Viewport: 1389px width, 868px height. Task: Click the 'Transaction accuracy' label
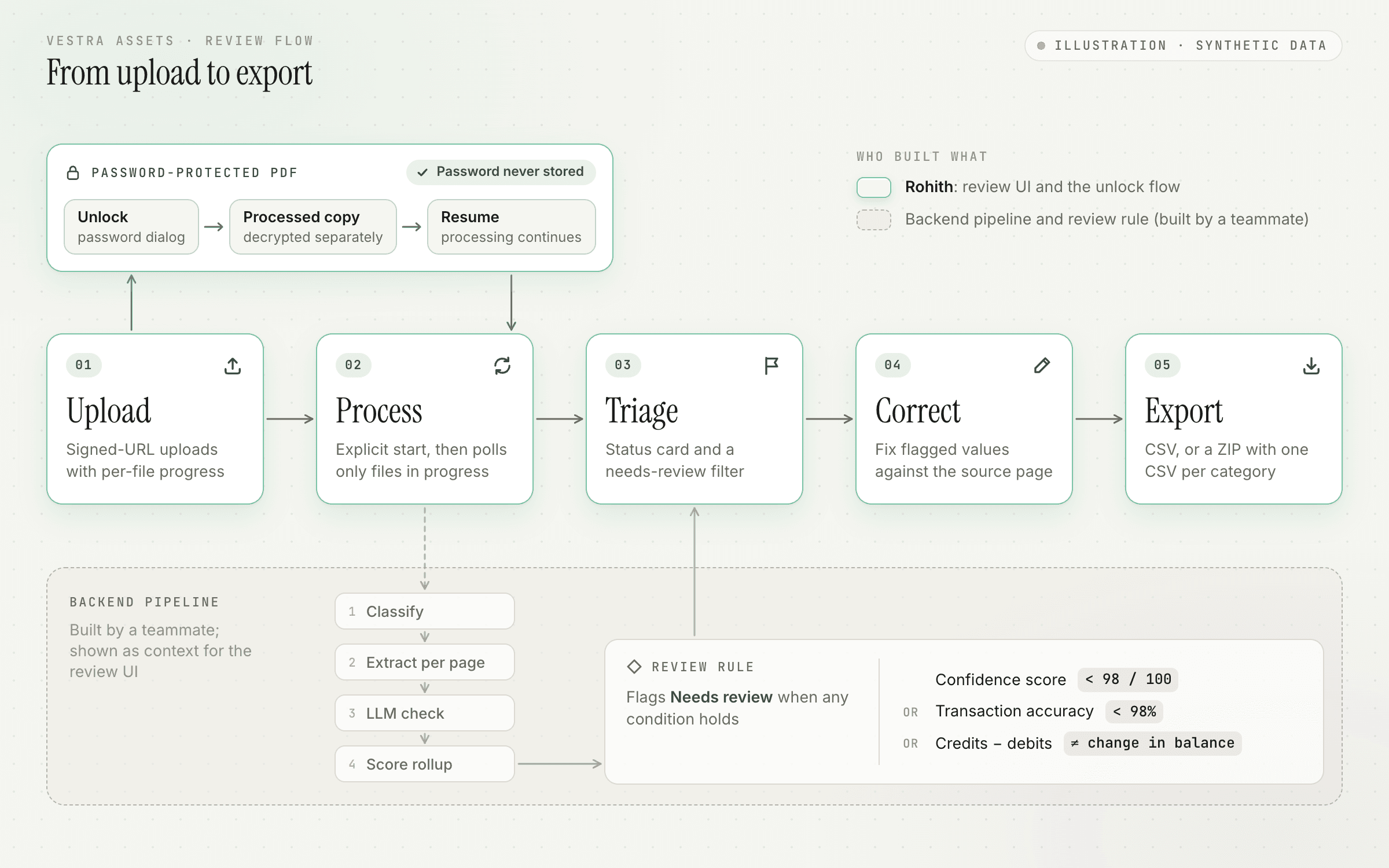pos(1015,711)
